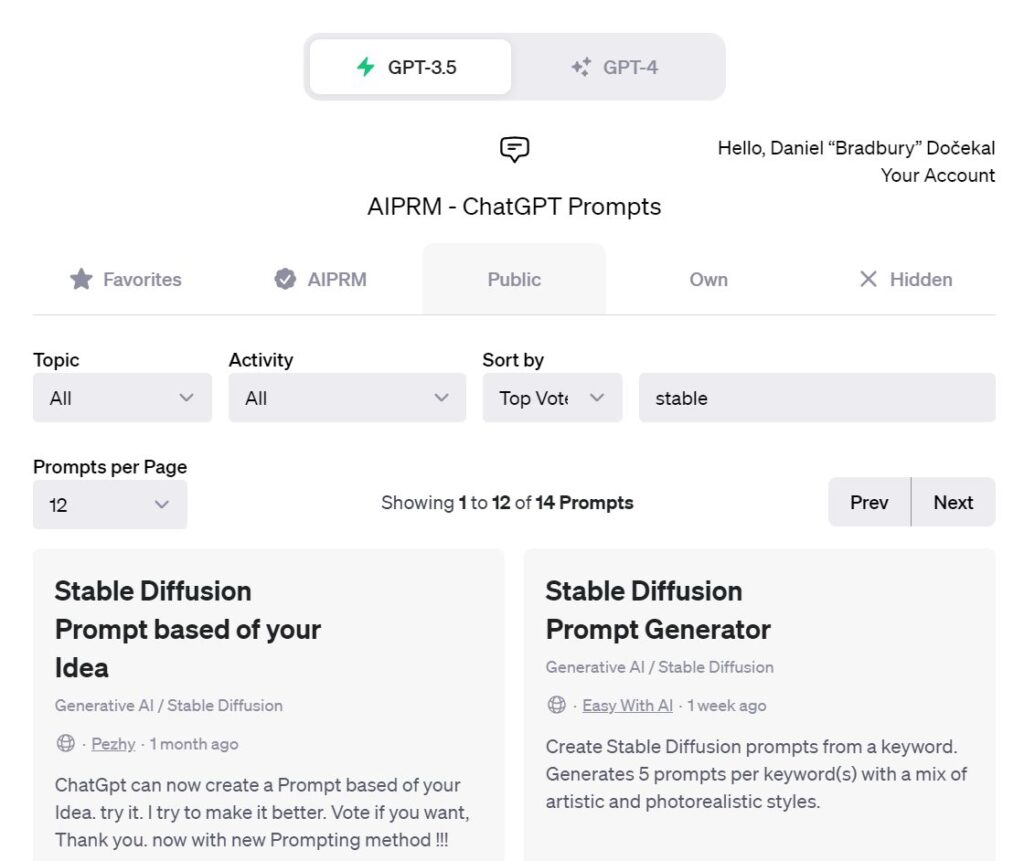Click "Generative AI / Stable Diffusion" above Pezhy

click(168, 706)
